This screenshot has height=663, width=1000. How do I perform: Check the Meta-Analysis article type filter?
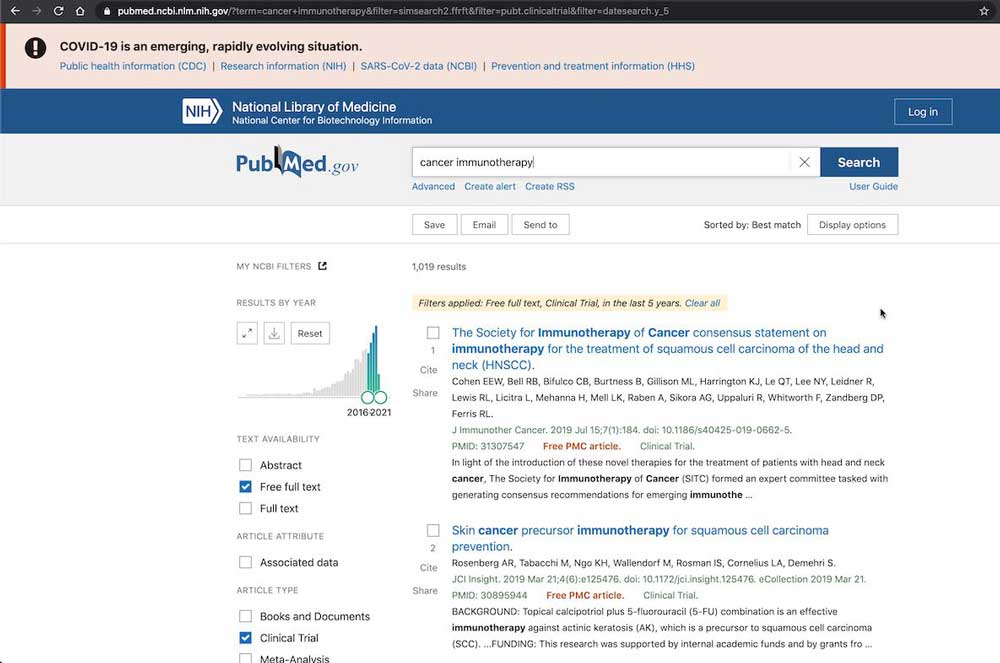tap(244, 658)
